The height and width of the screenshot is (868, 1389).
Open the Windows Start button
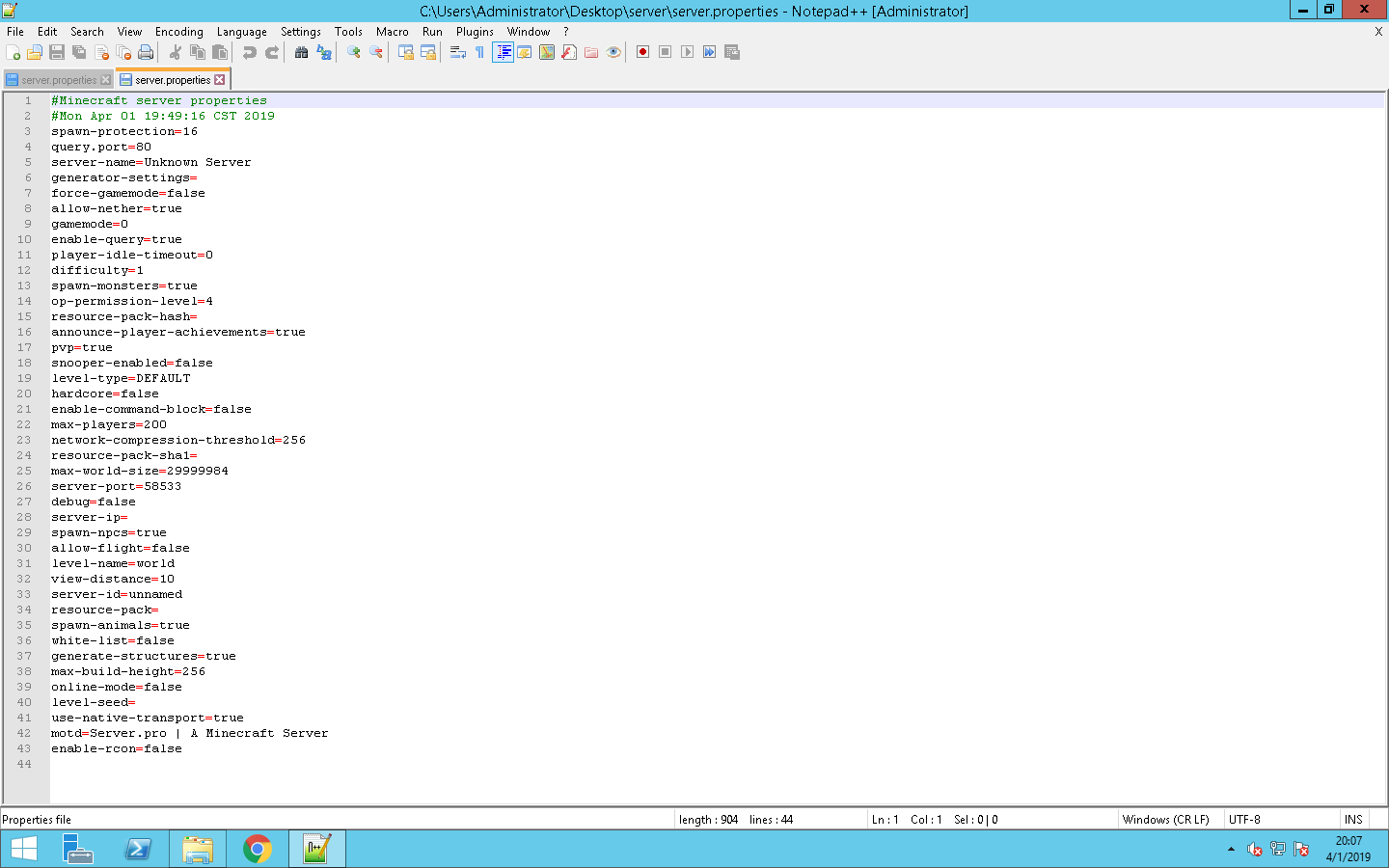[24, 849]
